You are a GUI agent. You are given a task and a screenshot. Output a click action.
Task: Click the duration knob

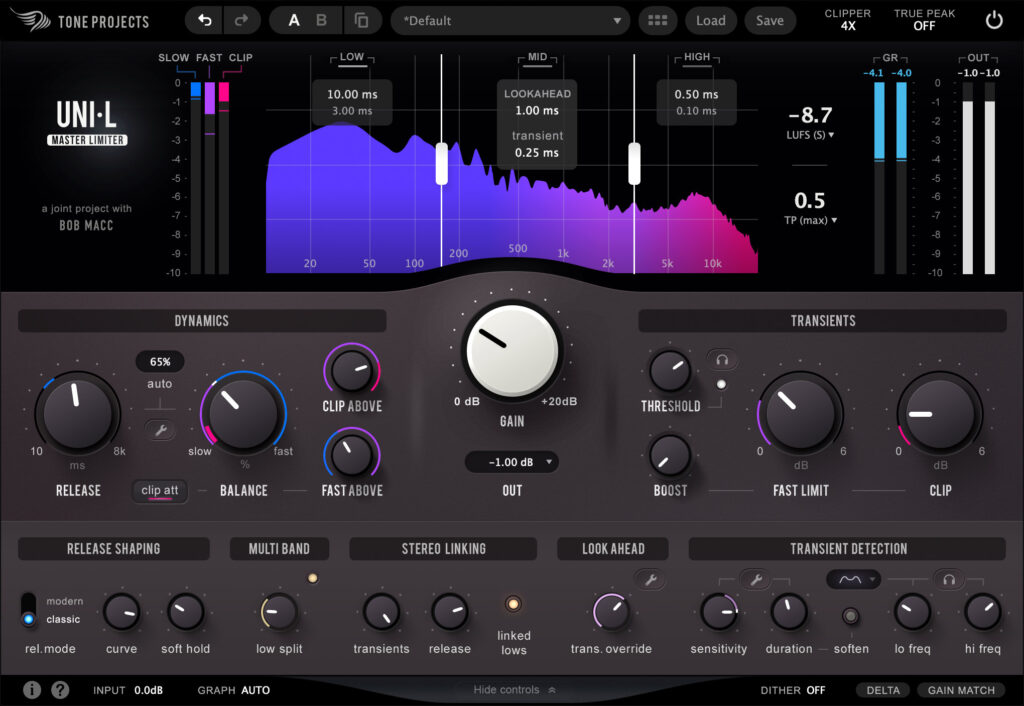pyautogui.click(x=789, y=612)
